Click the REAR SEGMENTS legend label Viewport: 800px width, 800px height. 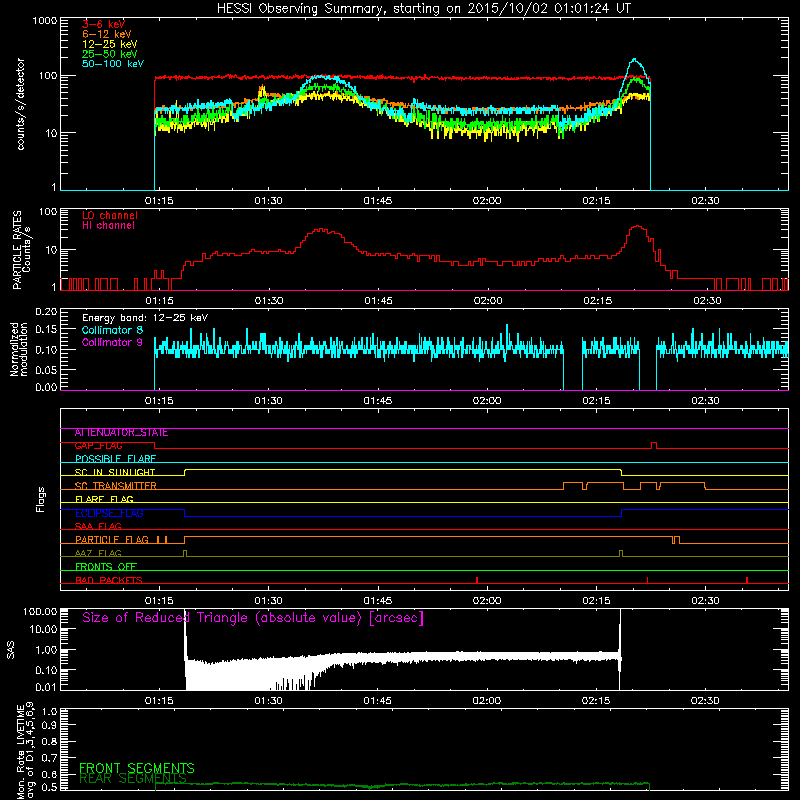coord(133,779)
